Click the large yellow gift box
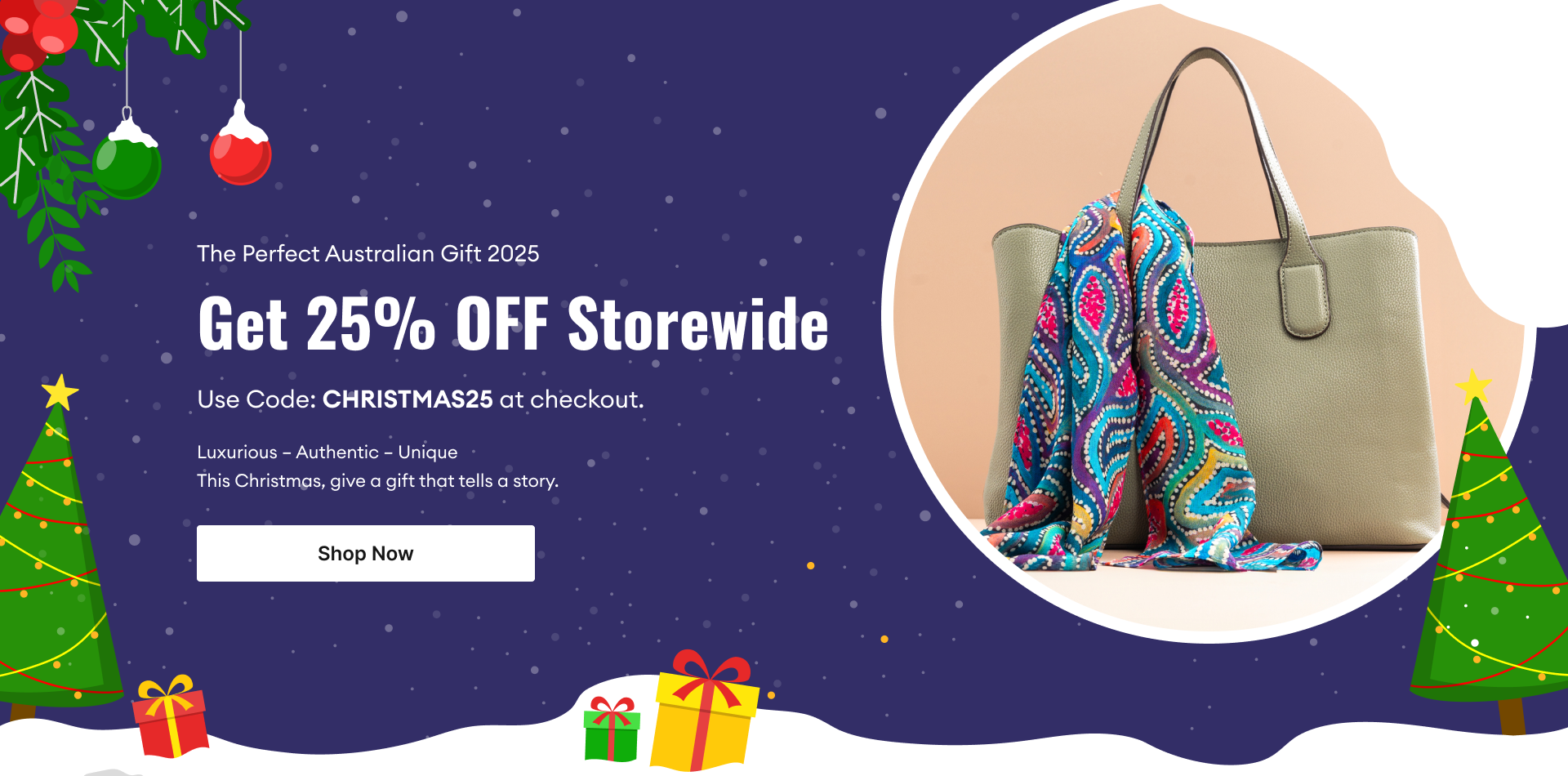Screen dimensions: 1568x776 (x=704, y=711)
